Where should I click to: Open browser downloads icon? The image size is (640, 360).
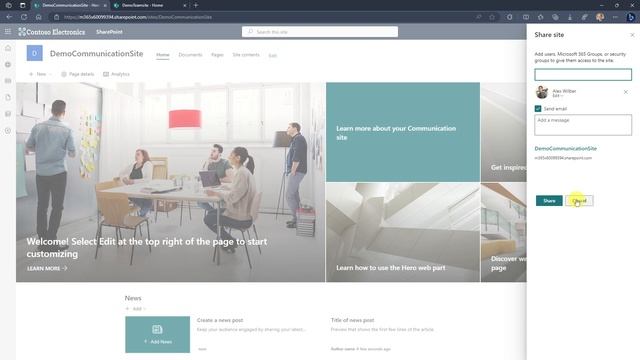(x=570, y=17)
